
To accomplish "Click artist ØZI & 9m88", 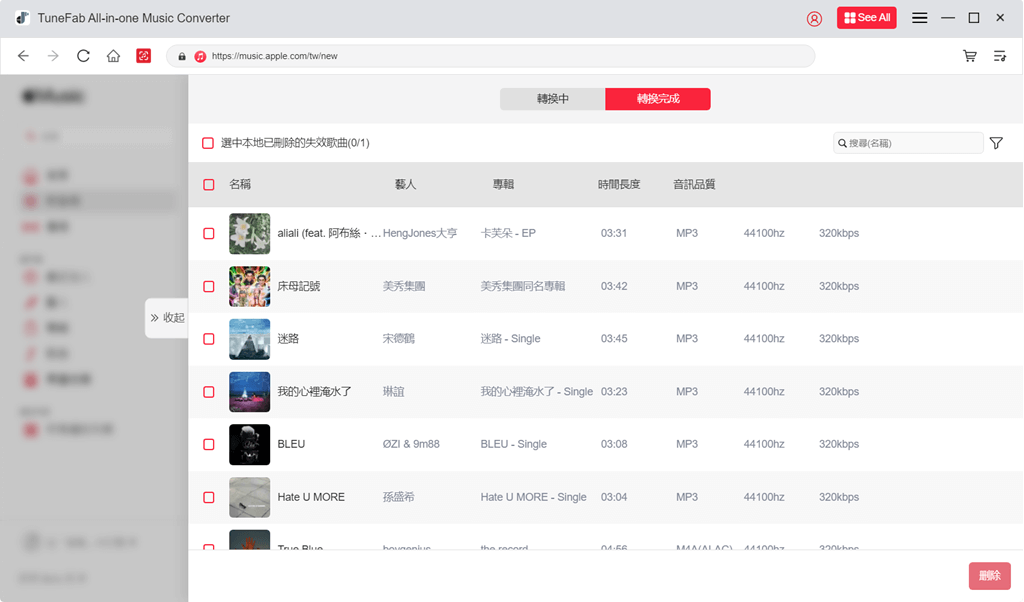I will click(x=411, y=444).
